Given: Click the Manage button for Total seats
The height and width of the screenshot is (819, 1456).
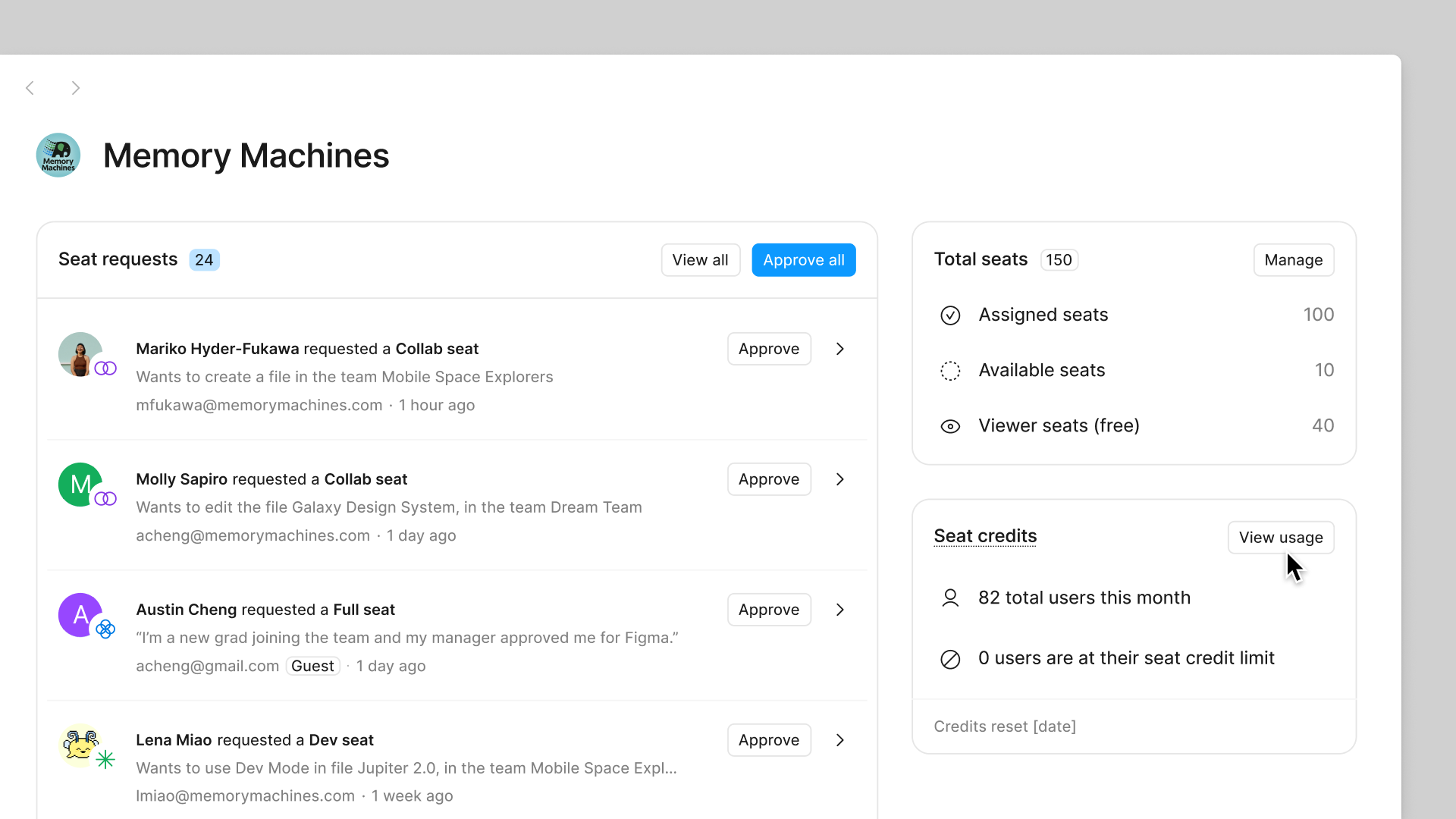Looking at the screenshot, I should [x=1293, y=259].
